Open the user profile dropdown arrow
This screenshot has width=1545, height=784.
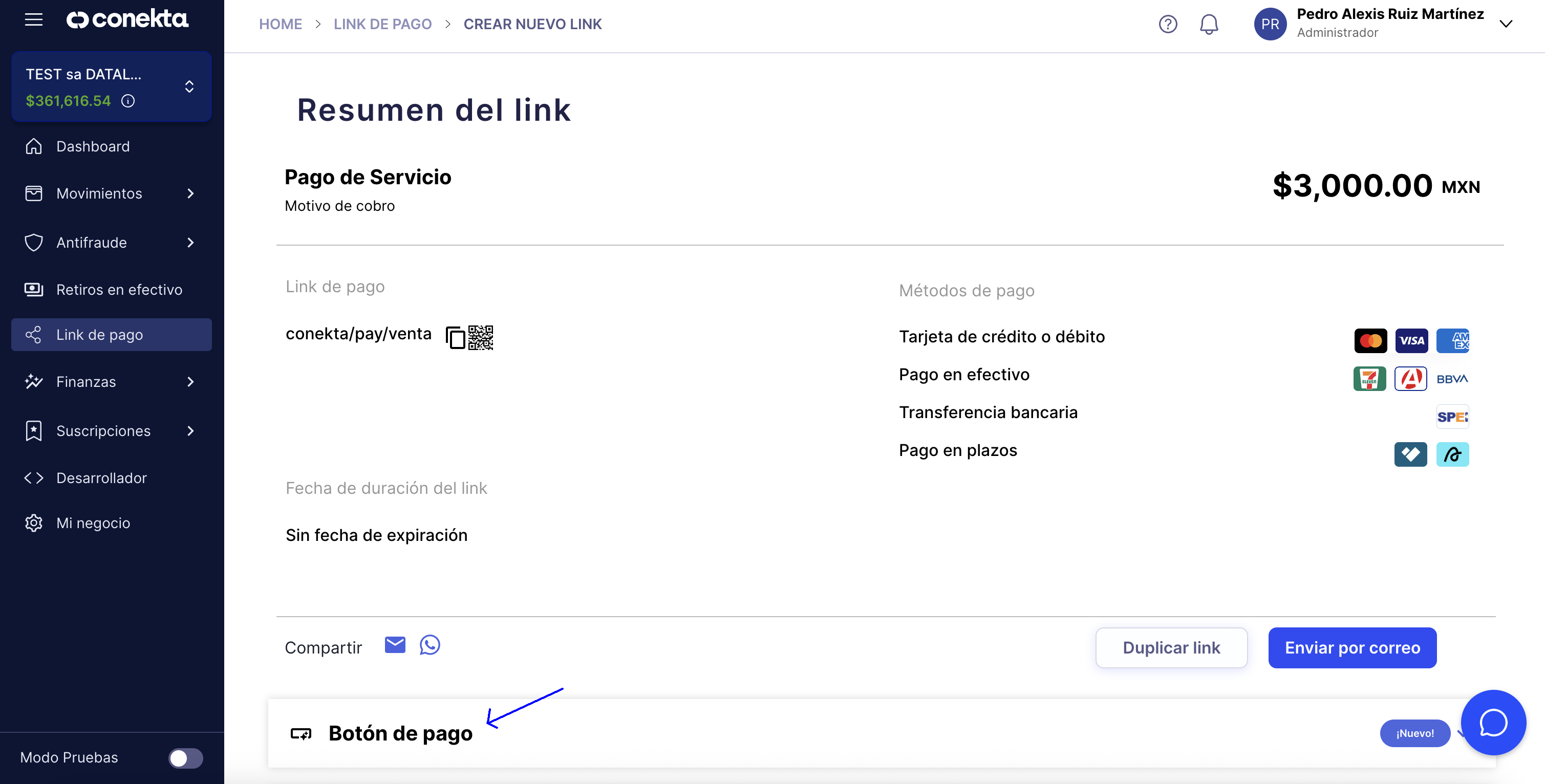(x=1506, y=24)
